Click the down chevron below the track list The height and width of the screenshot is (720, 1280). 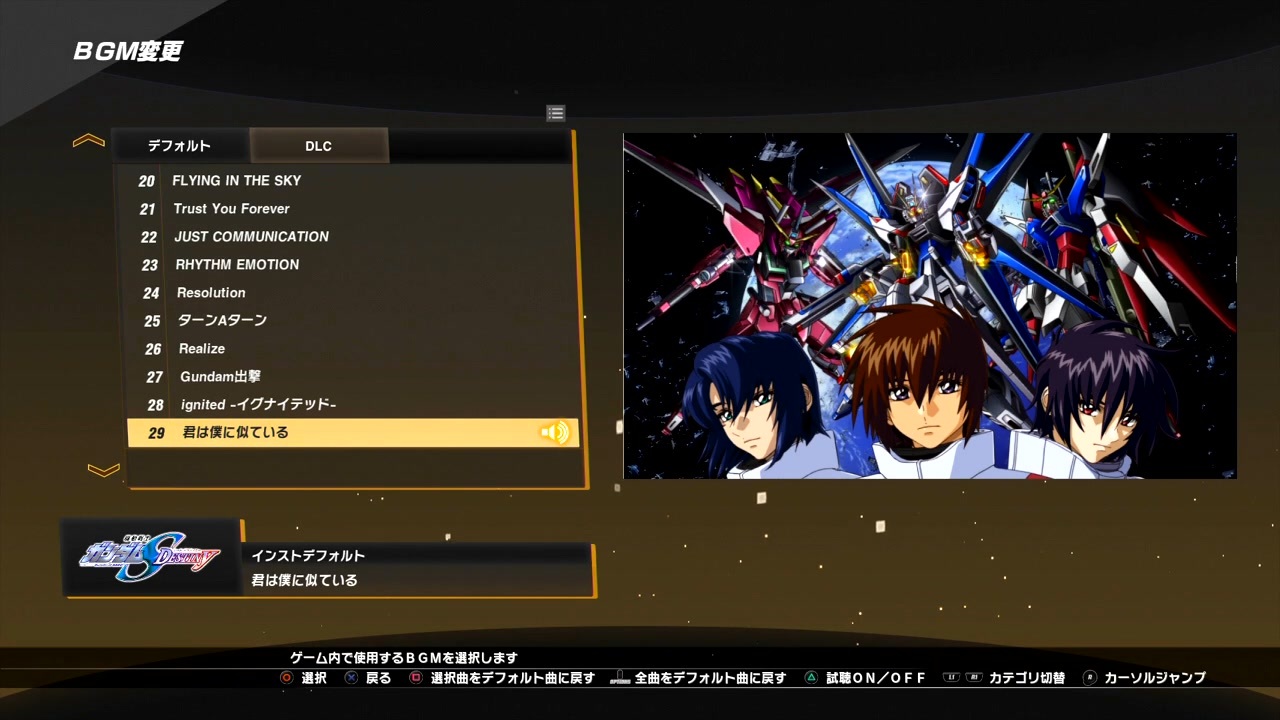click(x=103, y=469)
